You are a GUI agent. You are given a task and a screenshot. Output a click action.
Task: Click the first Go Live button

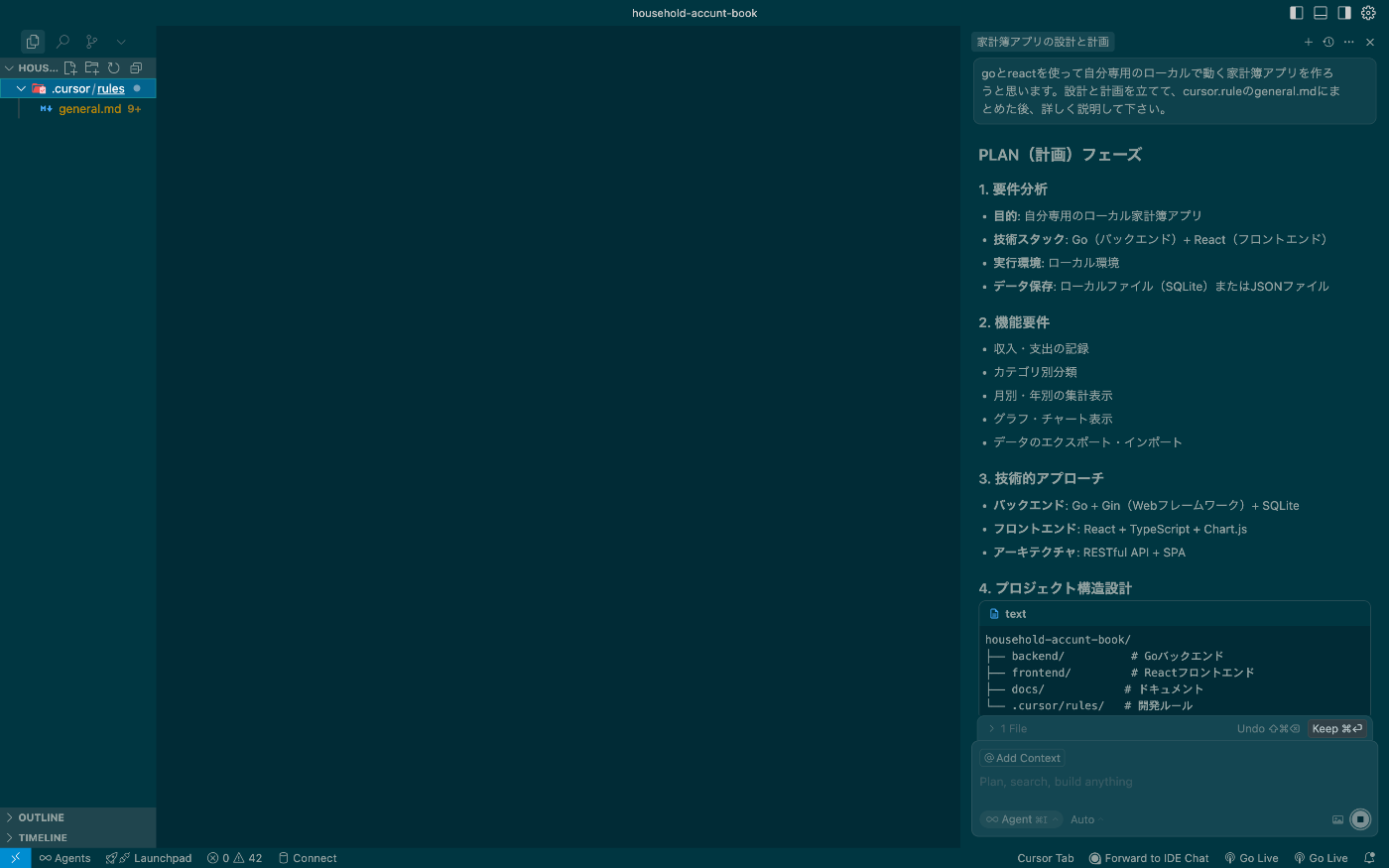(x=1251, y=858)
